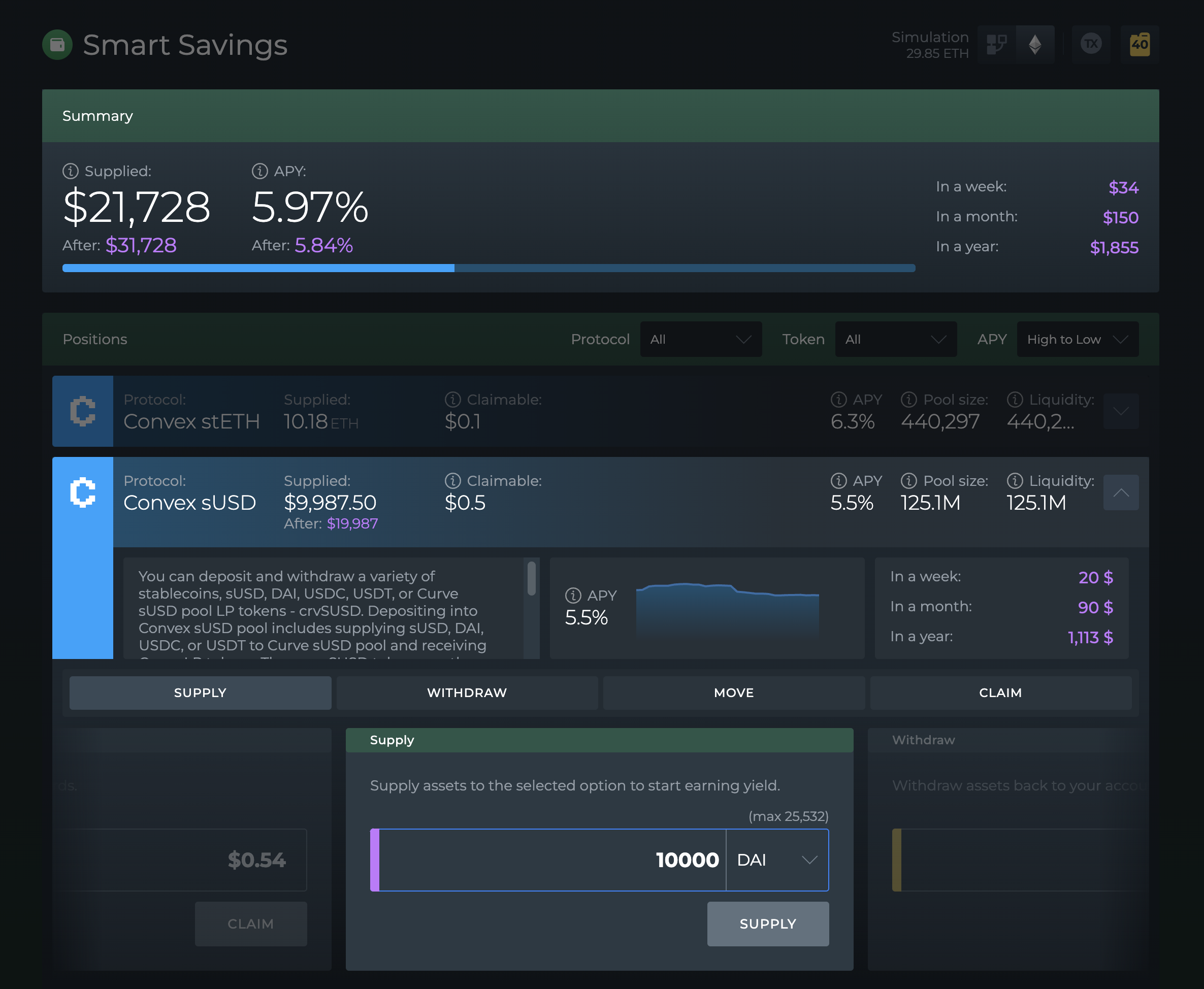Click the $34 weekly earnings value

point(1123,187)
